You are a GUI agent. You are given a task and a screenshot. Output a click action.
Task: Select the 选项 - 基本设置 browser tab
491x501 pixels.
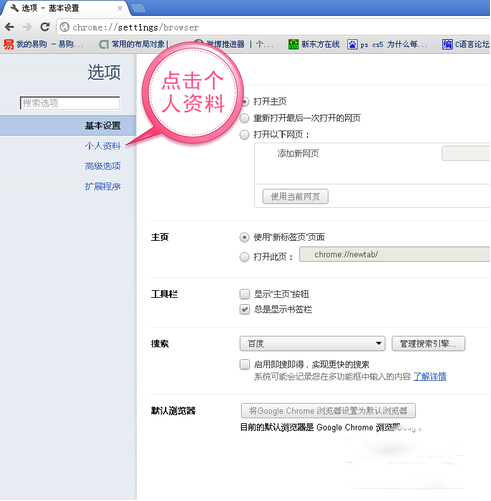click(x=65, y=8)
